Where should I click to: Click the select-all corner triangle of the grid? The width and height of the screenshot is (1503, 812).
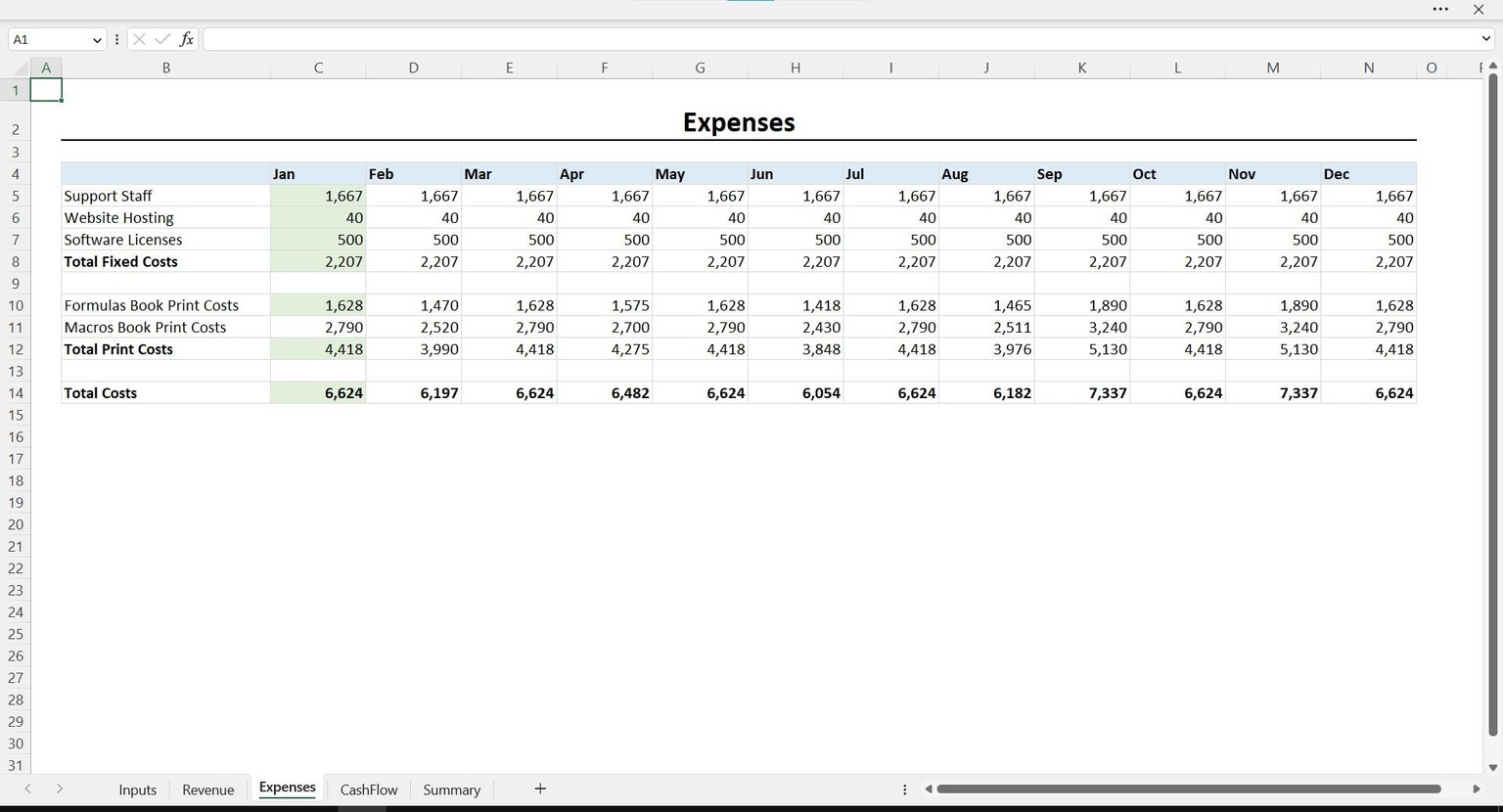(21, 68)
